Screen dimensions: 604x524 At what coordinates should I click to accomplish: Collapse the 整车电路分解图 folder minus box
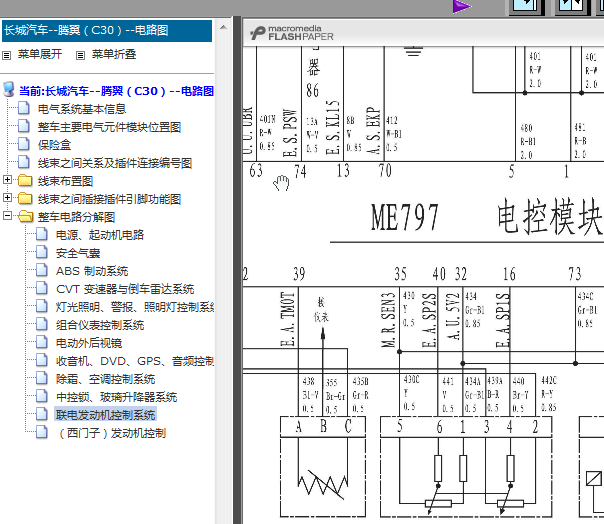(7, 215)
